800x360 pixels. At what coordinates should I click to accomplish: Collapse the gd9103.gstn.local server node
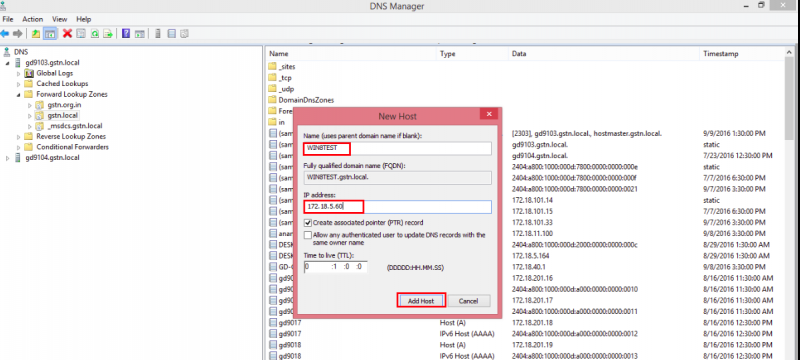coord(8,63)
